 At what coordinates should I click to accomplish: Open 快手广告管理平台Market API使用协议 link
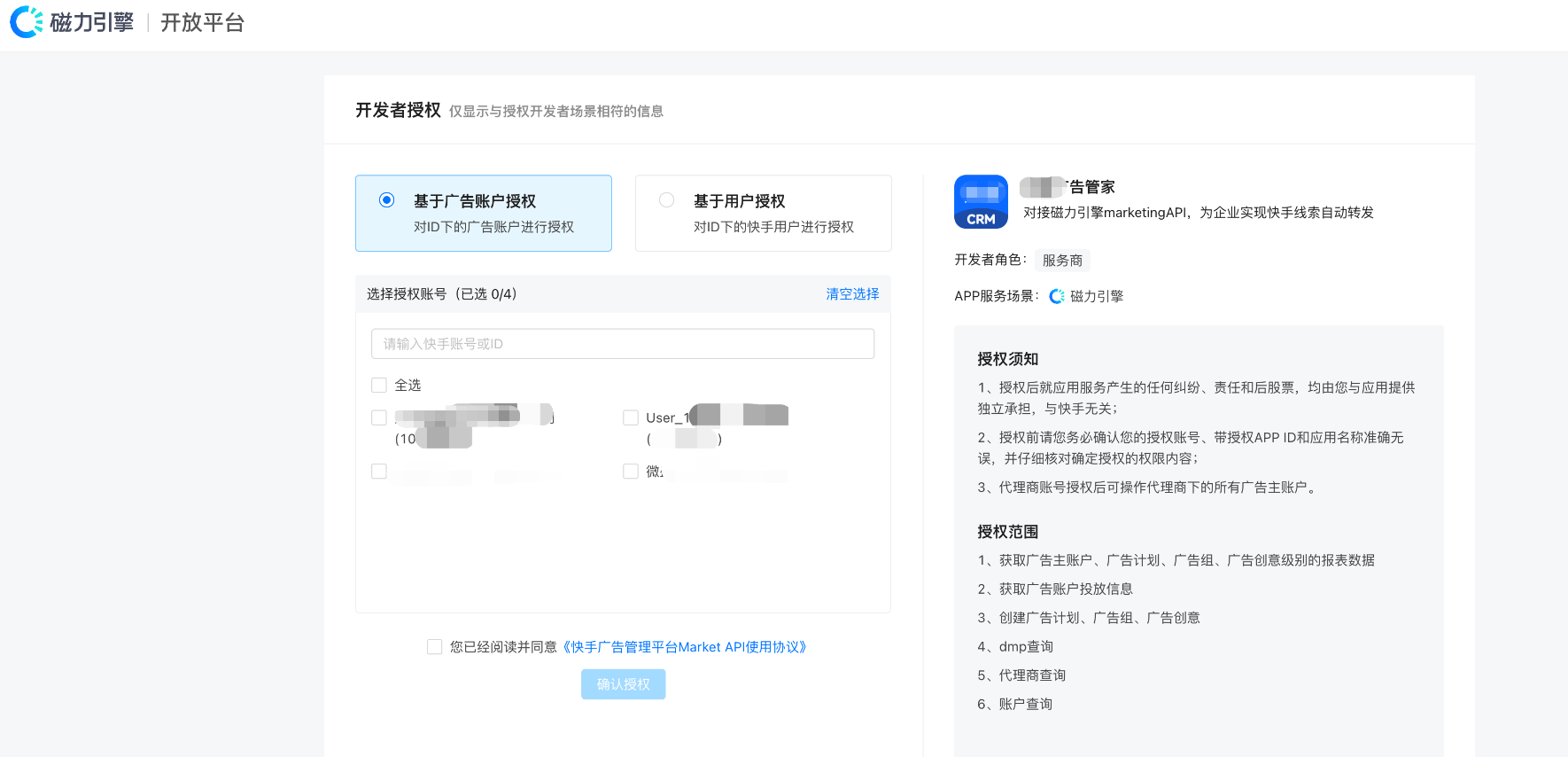tap(685, 647)
